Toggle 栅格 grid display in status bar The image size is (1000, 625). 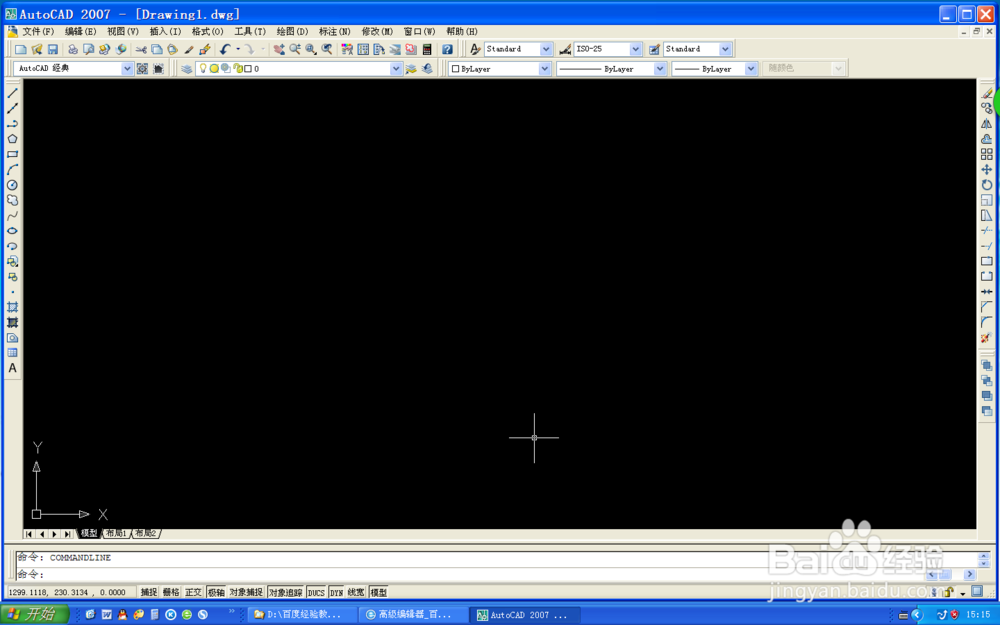click(171, 592)
